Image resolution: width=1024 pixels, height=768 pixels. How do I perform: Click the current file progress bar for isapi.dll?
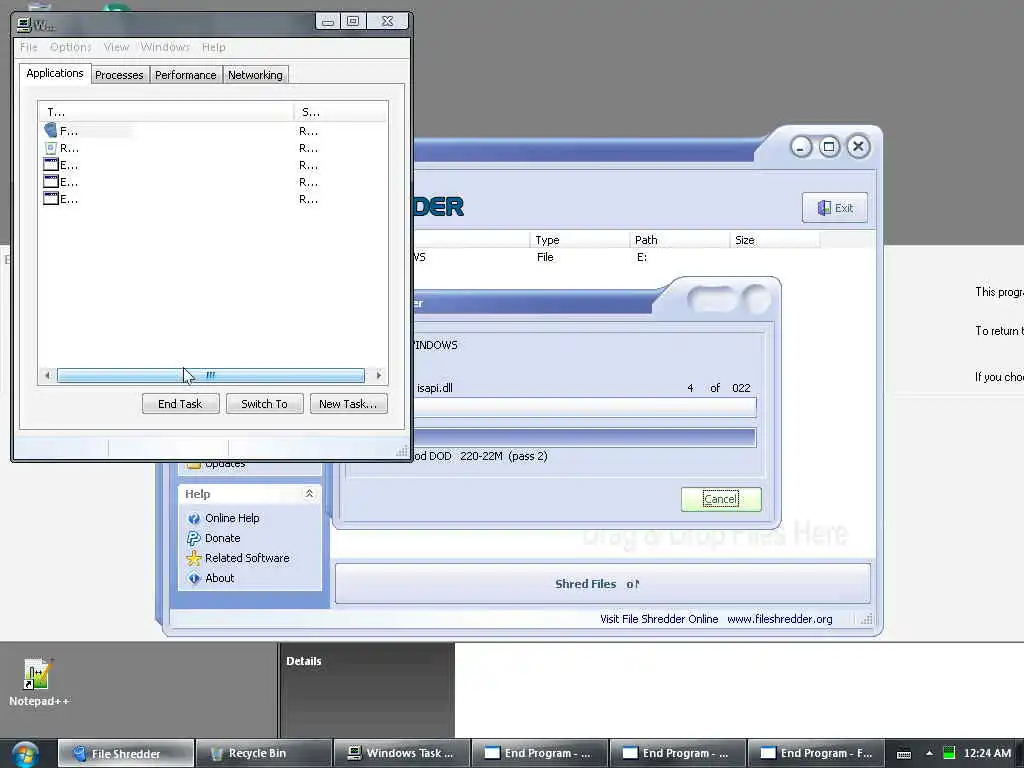click(584, 408)
